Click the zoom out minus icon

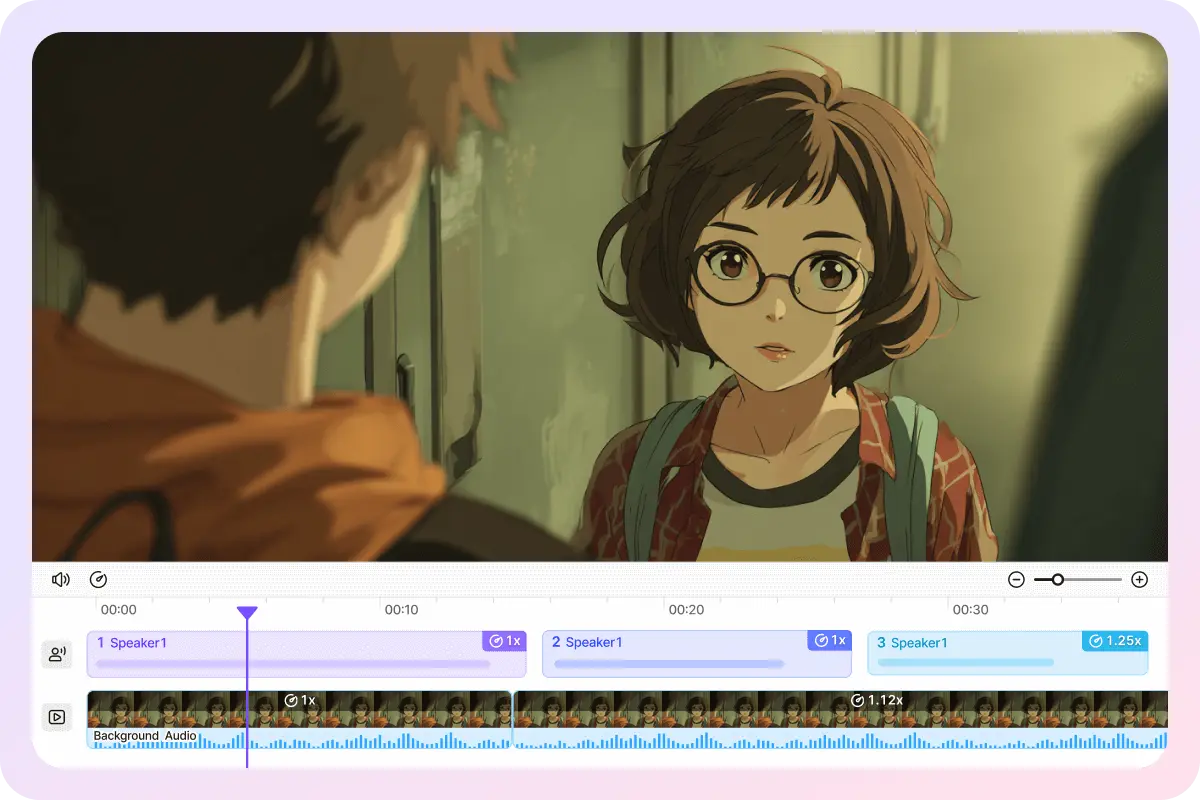pos(1016,580)
